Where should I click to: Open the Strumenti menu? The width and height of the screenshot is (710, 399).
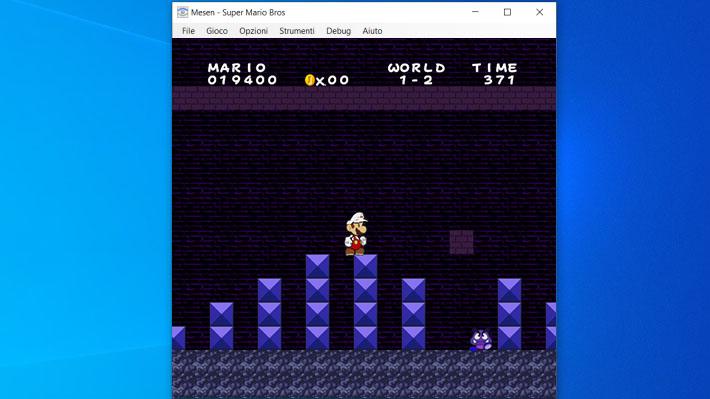(297, 31)
